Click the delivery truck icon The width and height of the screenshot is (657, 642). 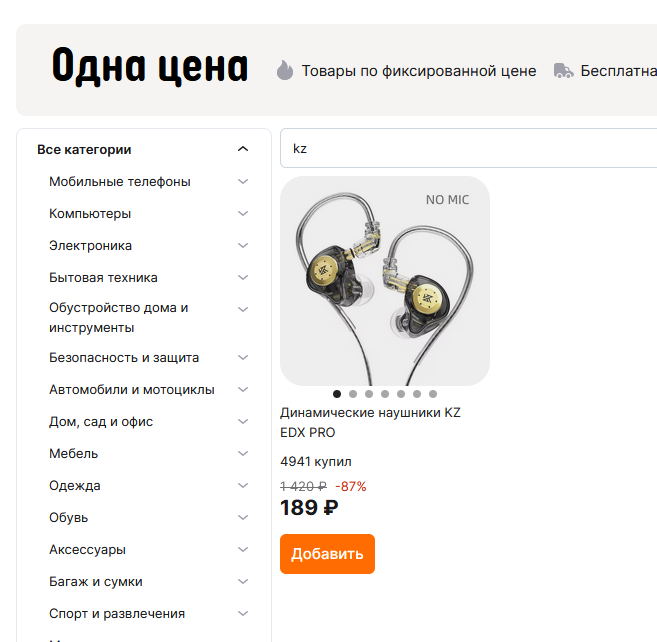click(563, 71)
